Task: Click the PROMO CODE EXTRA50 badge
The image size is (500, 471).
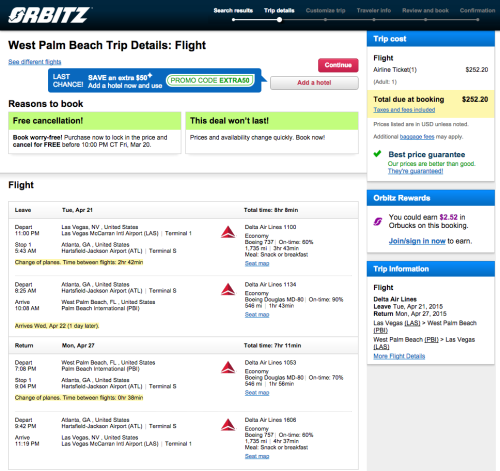Action: (x=210, y=80)
